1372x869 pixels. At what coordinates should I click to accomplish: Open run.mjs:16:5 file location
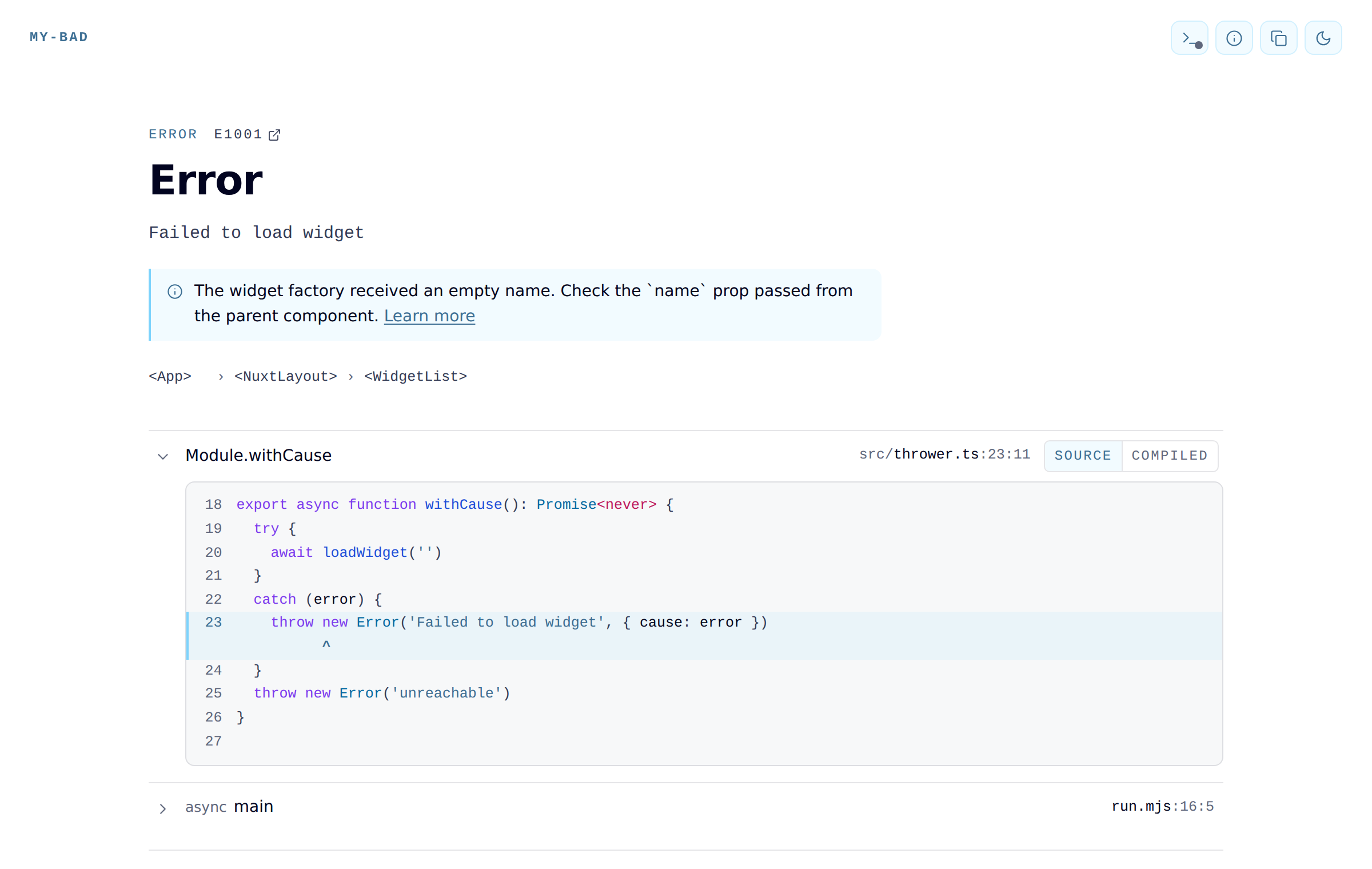[x=1162, y=807]
